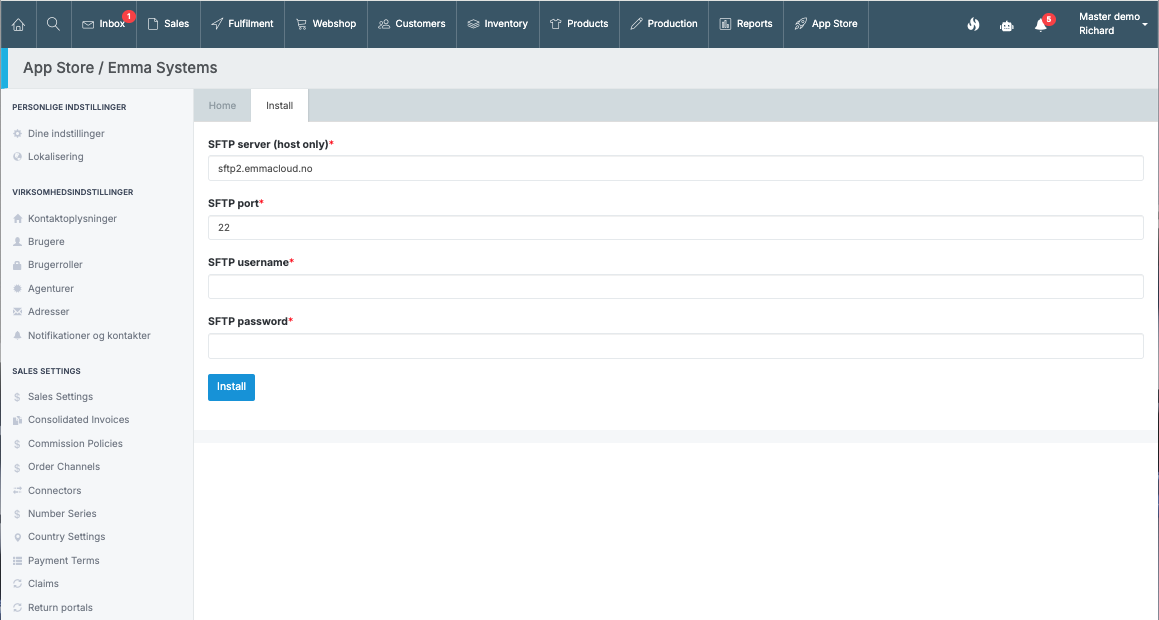Click the dollar icon beside Sales Settings

coord(18,397)
